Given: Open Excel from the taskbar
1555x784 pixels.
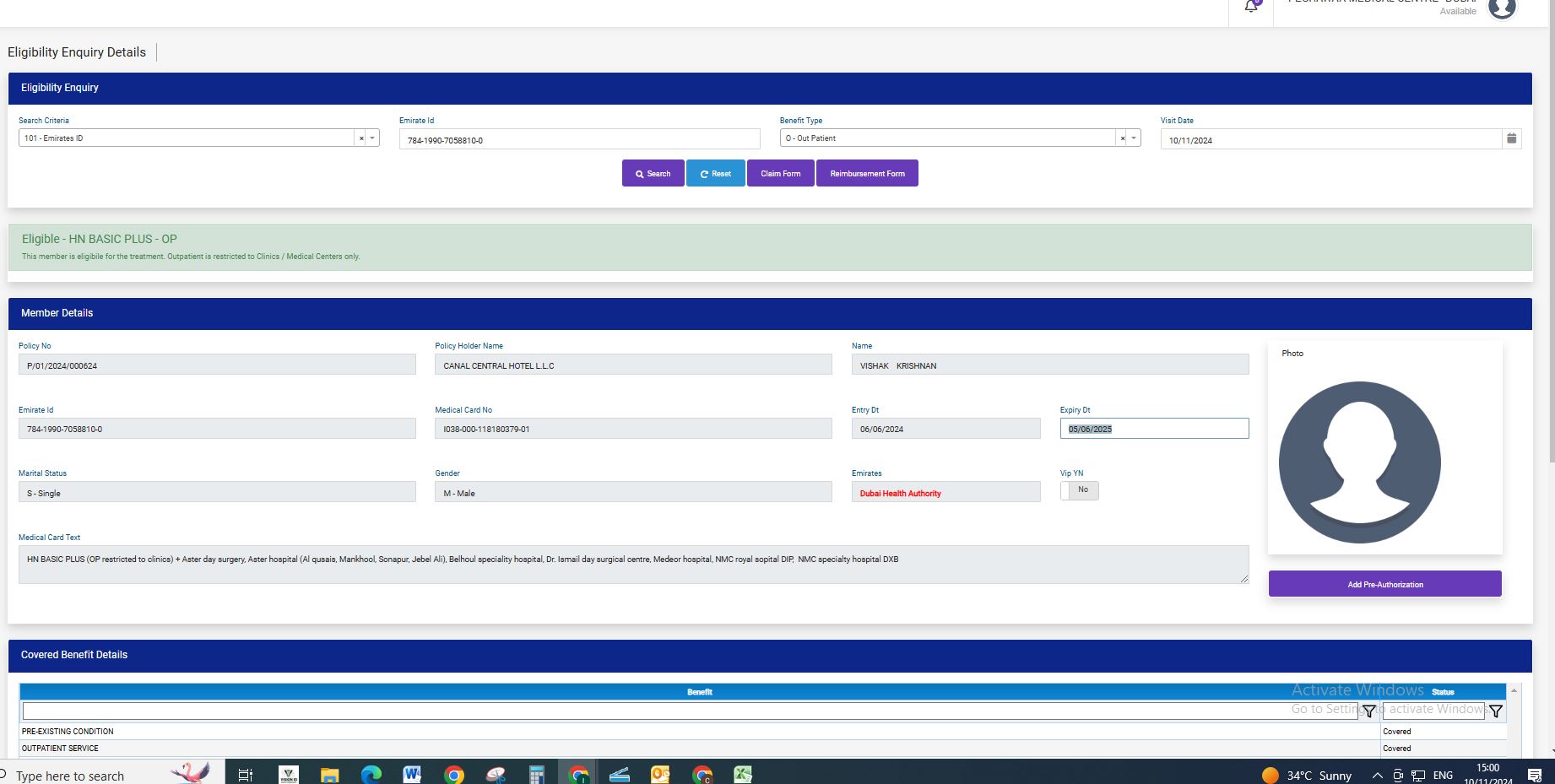Looking at the screenshot, I should [743, 774].
